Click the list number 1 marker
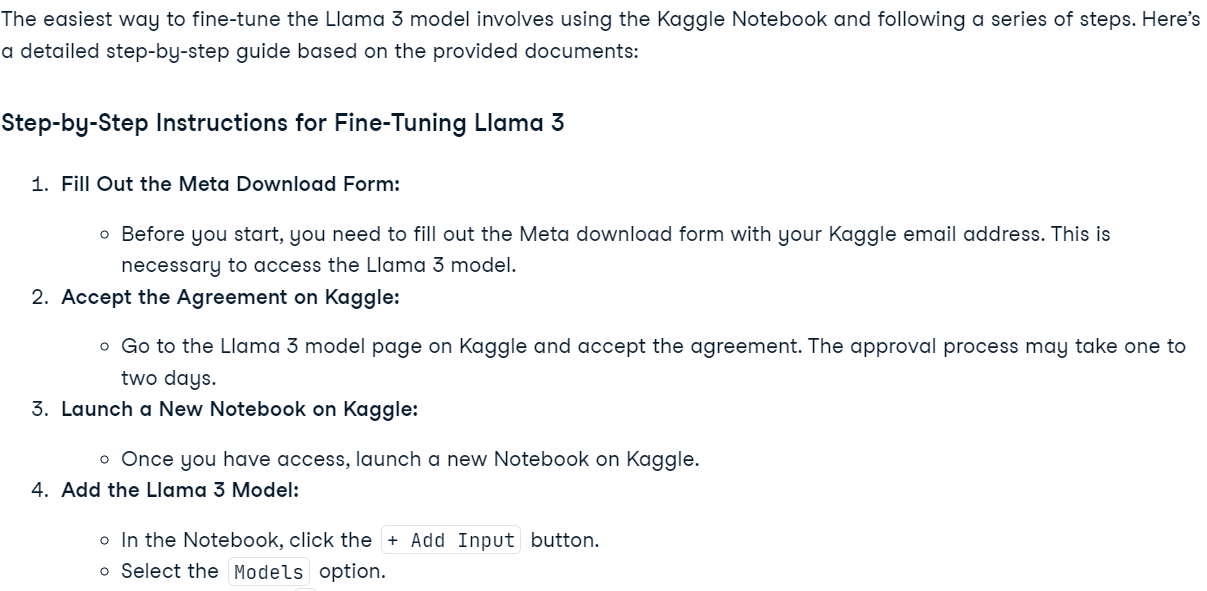This screenshot has width=1207, height=591. (x=39, y=184)
